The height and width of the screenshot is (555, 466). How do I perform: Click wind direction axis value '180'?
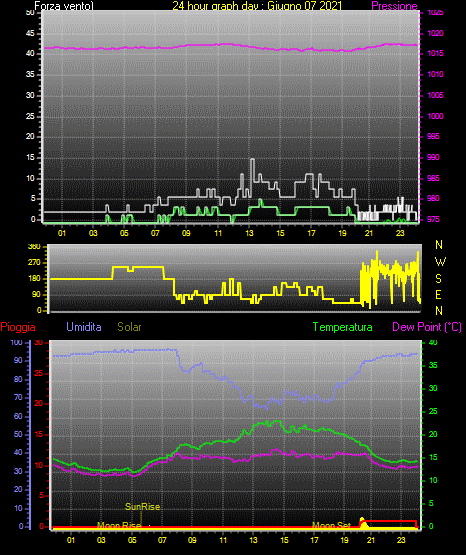34,279
